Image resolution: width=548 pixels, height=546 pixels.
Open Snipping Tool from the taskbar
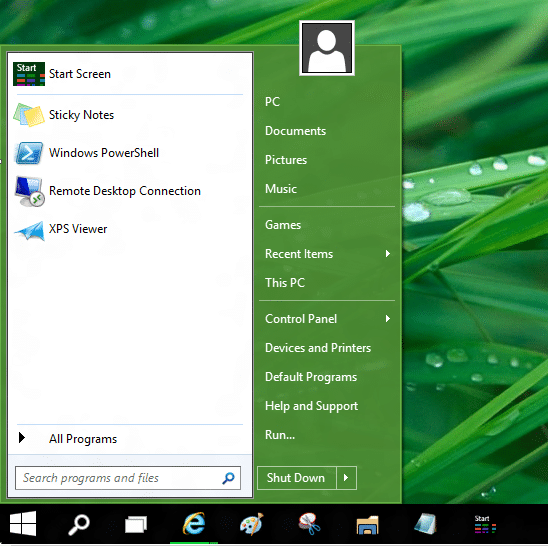[x=310, y=524]
